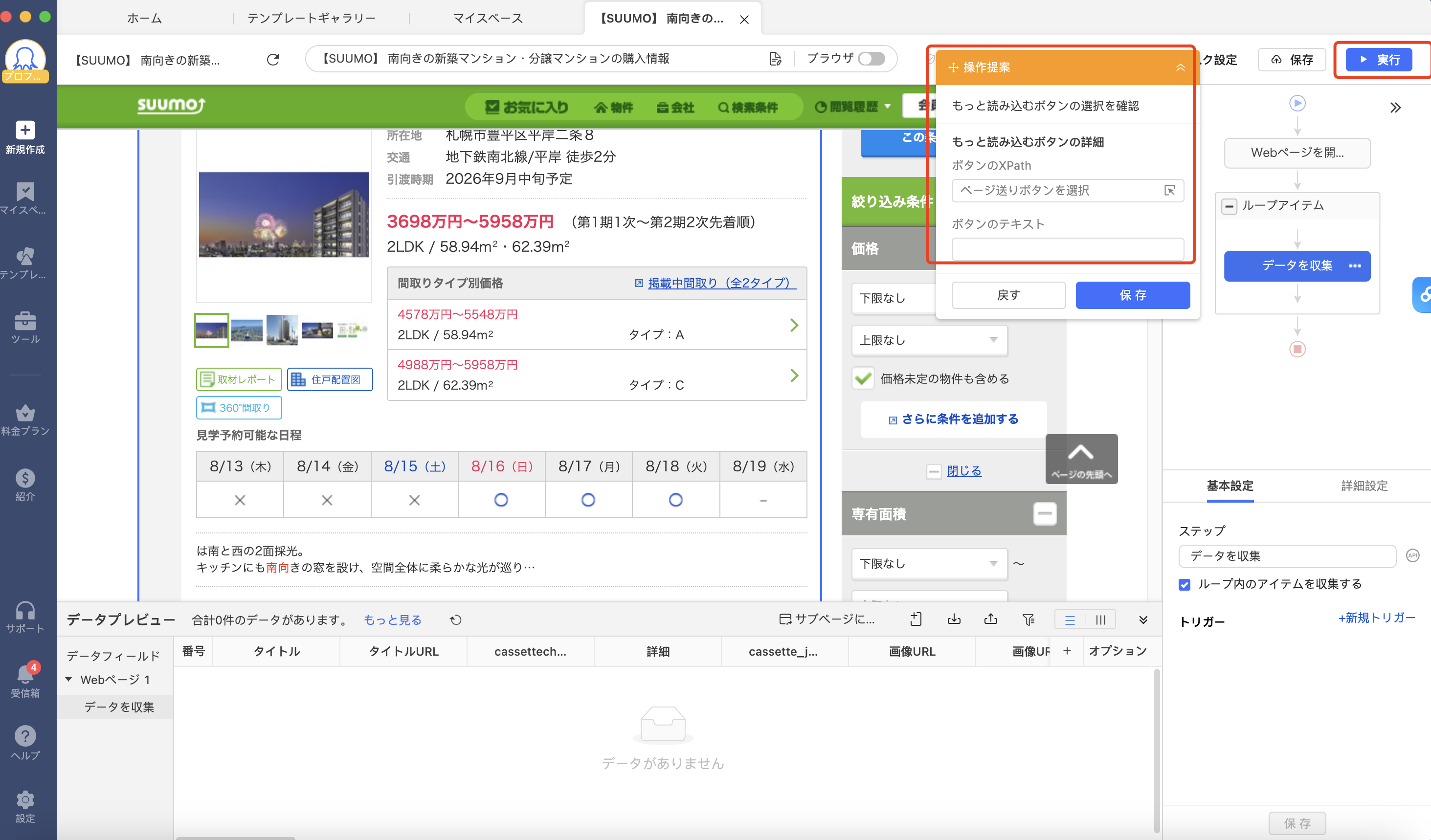
Task: Collapse the ループアイテム block
Action: 1229,206
